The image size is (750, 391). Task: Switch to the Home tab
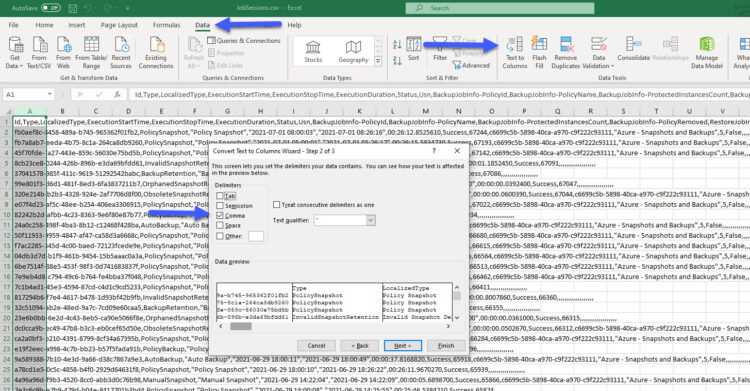tap(44, 25)
